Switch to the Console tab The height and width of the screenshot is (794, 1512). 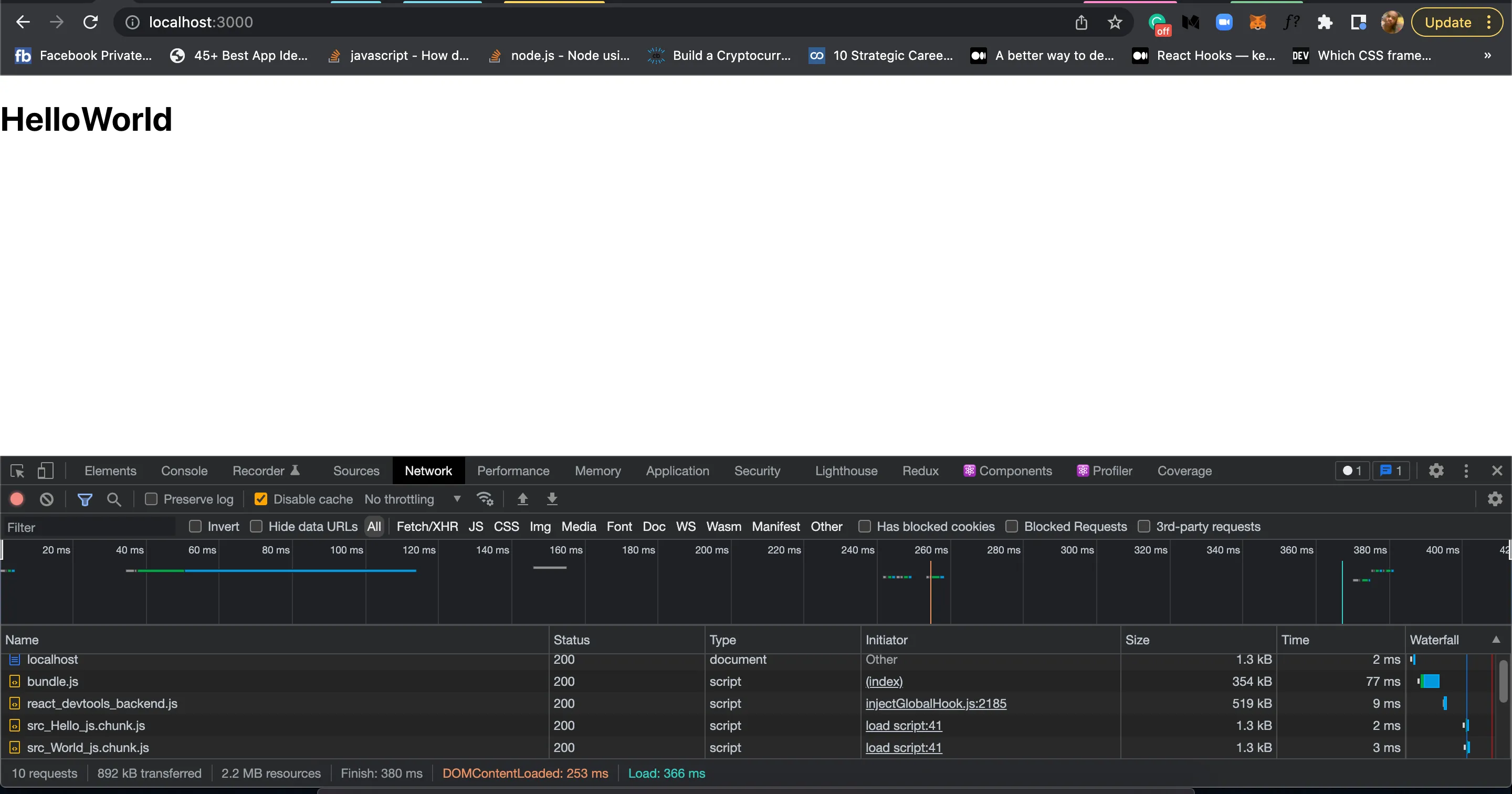184,471
